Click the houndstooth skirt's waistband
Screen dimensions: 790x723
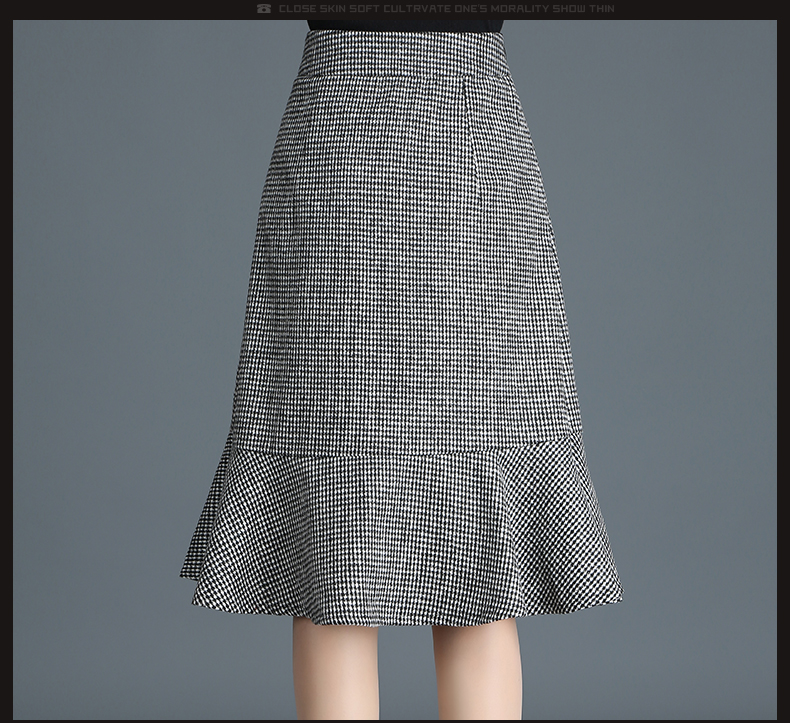[404, 54]
